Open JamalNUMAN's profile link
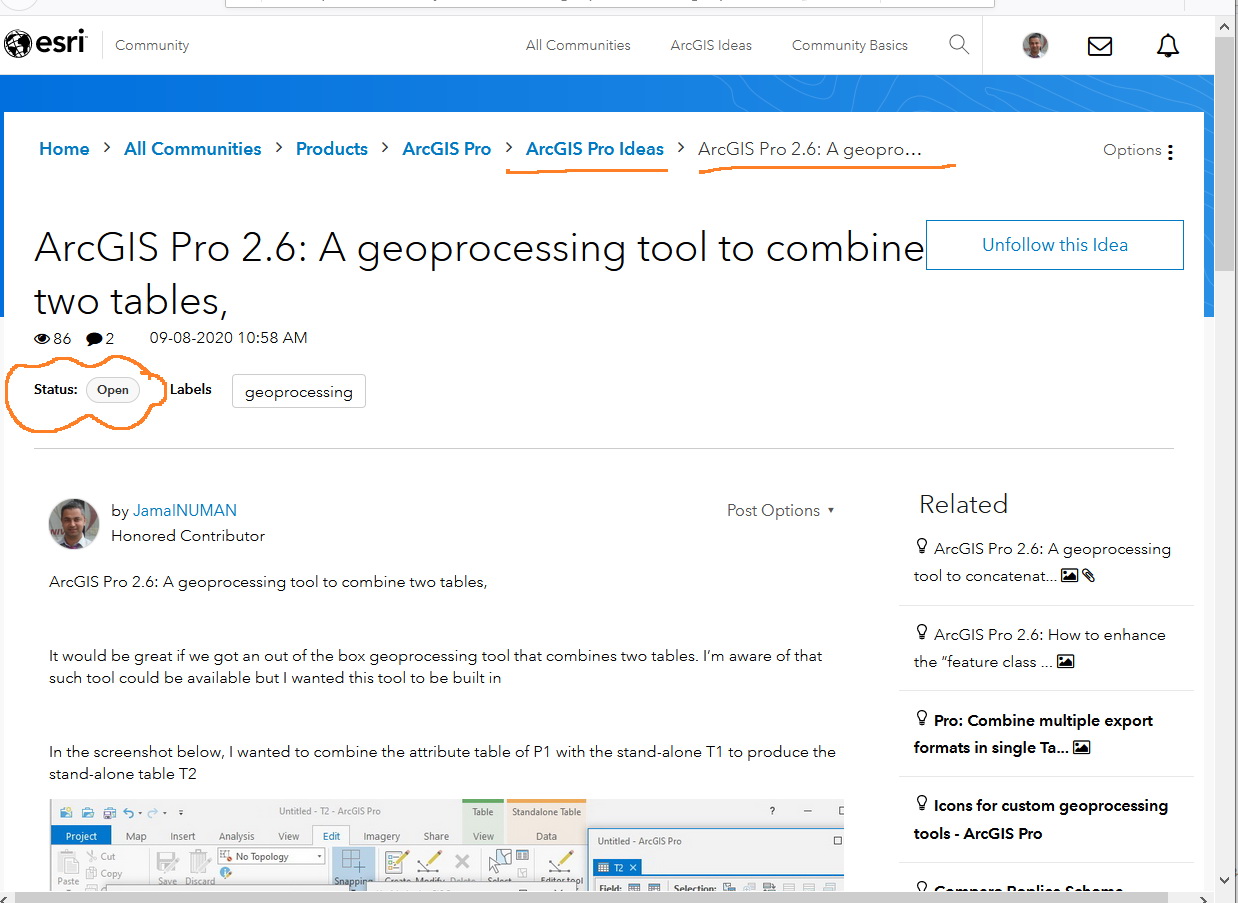This screenshot has height=903, width=1238. (x=184, y=510)
